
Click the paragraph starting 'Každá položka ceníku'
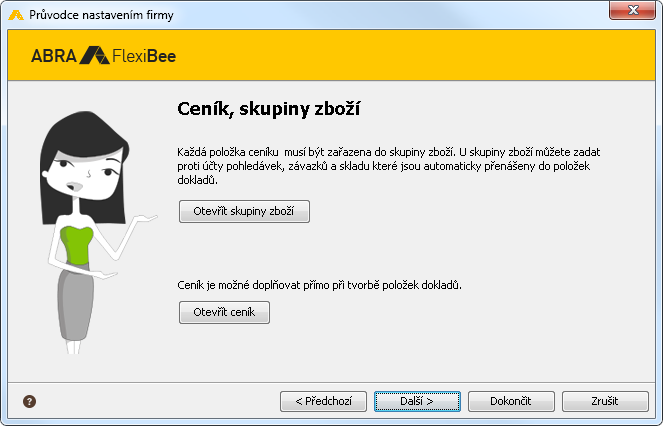tap(389, 166)
